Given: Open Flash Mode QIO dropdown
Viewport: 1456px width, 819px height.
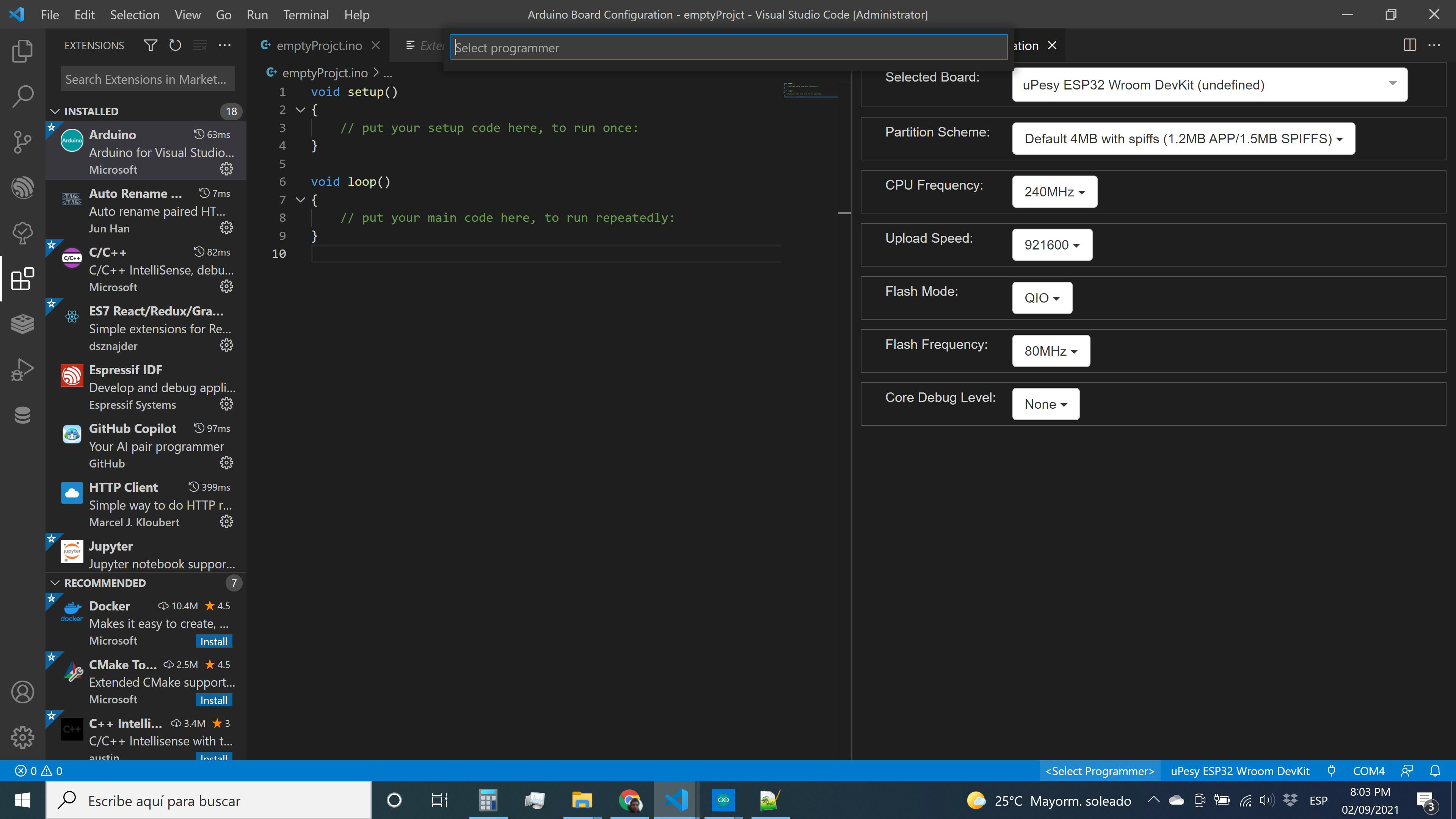Looking at the screenshot, I should click(x=1042, y=298).
